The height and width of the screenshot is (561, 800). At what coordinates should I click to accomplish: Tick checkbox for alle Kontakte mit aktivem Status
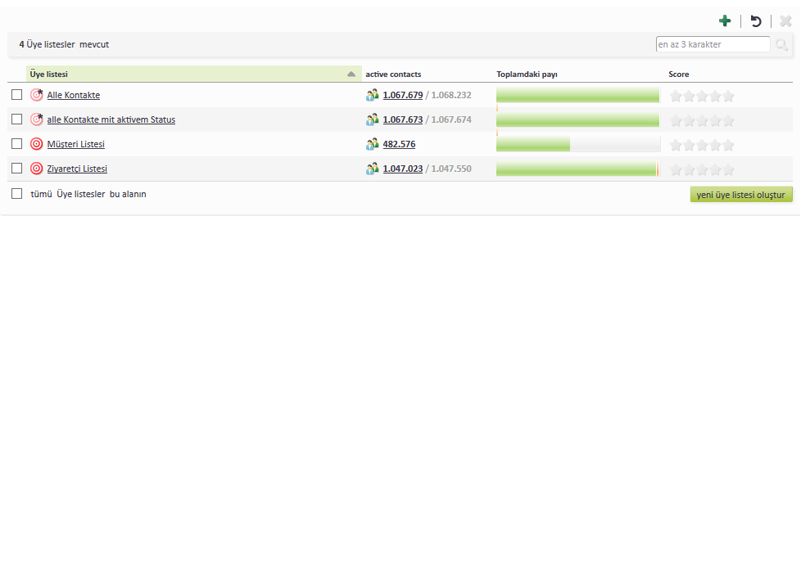tap(17, 120)
